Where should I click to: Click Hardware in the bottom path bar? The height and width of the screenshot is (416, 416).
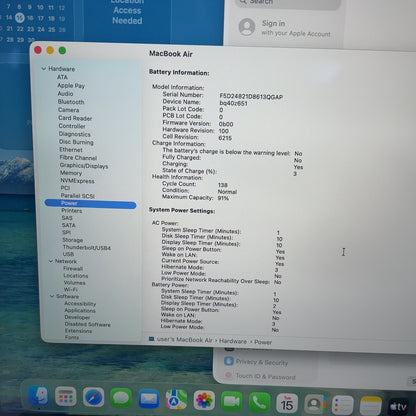point(233,341)
